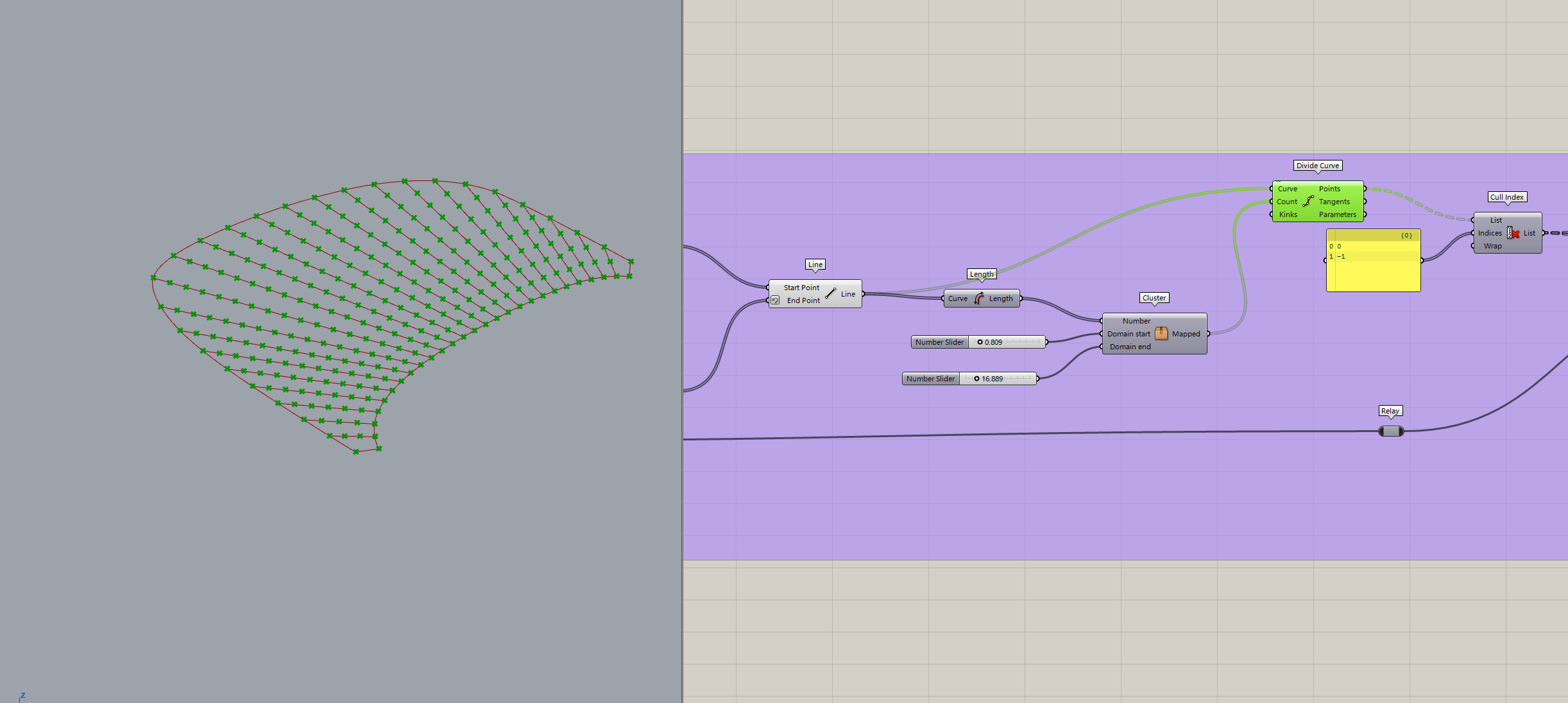Click the Number Slider label of 16.889 slider
Image resolution: width=1568 pixels, height=703 pixels.
930,379
